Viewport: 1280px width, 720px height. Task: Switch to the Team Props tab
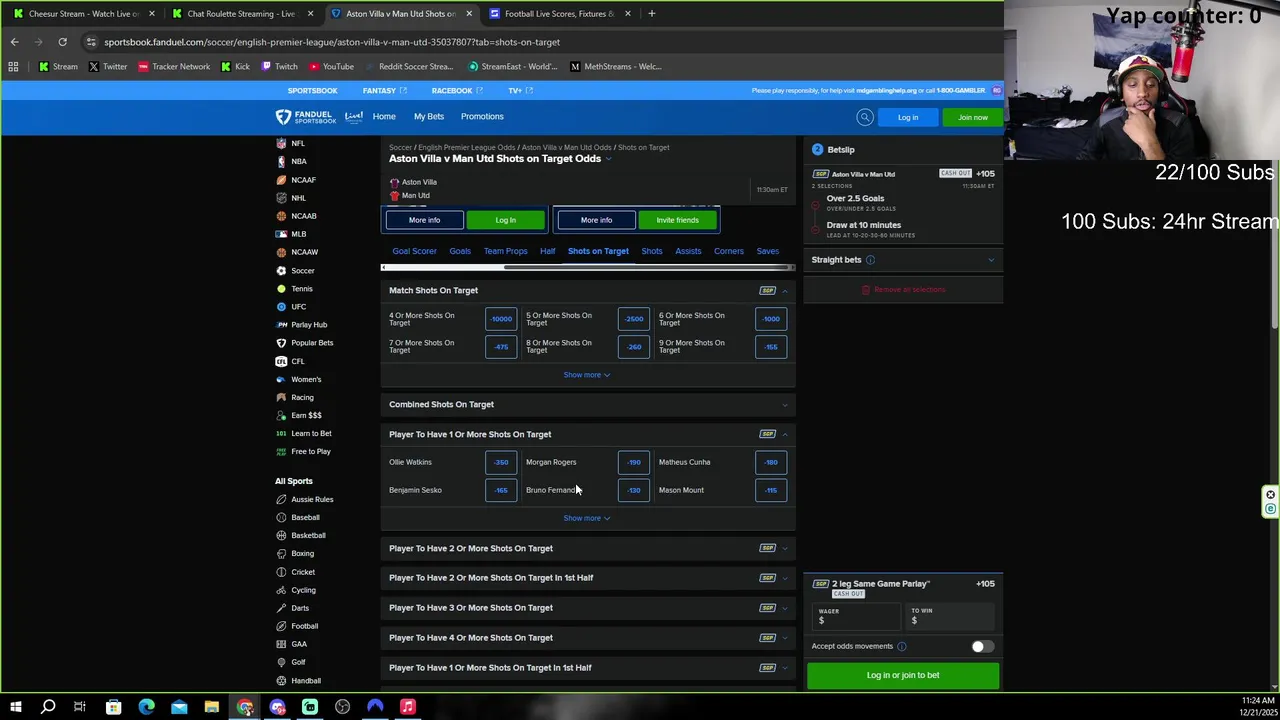(505, 251)
